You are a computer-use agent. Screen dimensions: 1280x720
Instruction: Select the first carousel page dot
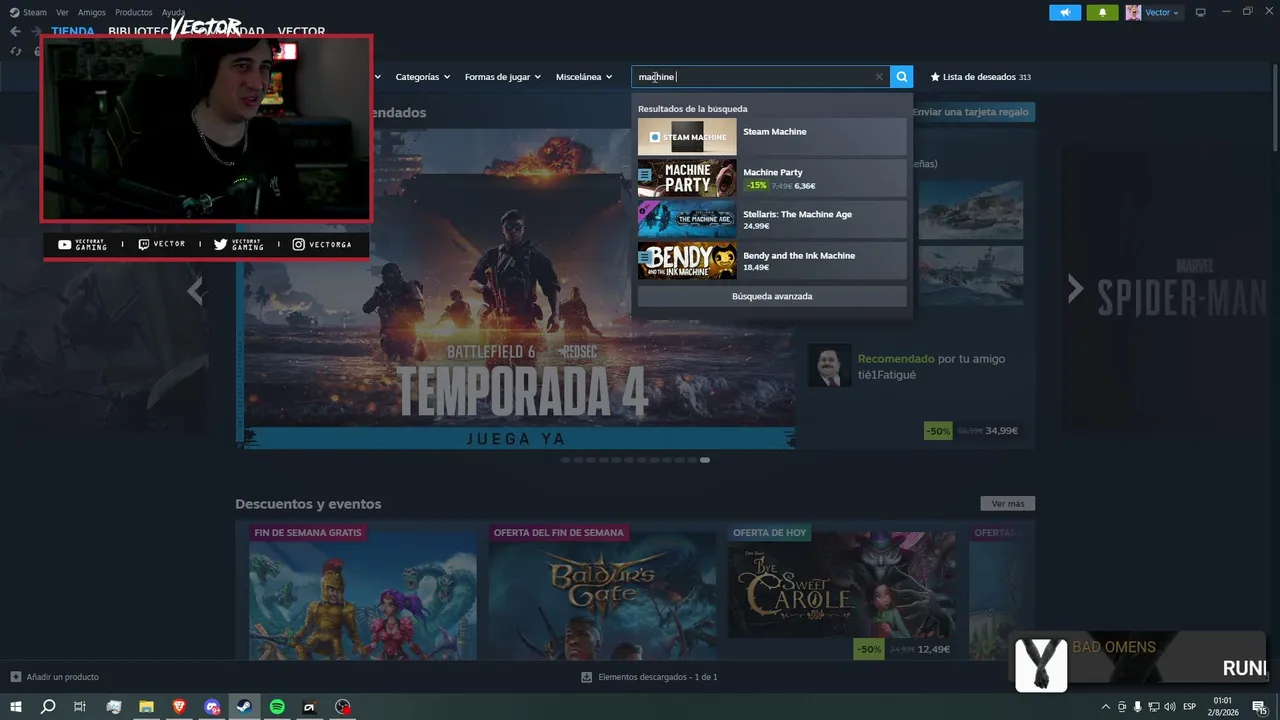[566, 460]
